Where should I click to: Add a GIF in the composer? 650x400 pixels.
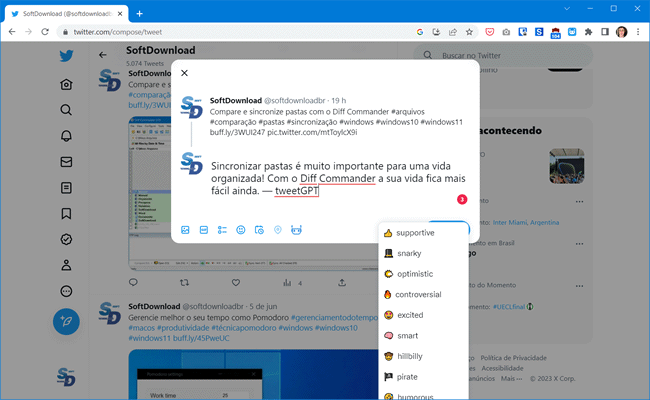204,230
